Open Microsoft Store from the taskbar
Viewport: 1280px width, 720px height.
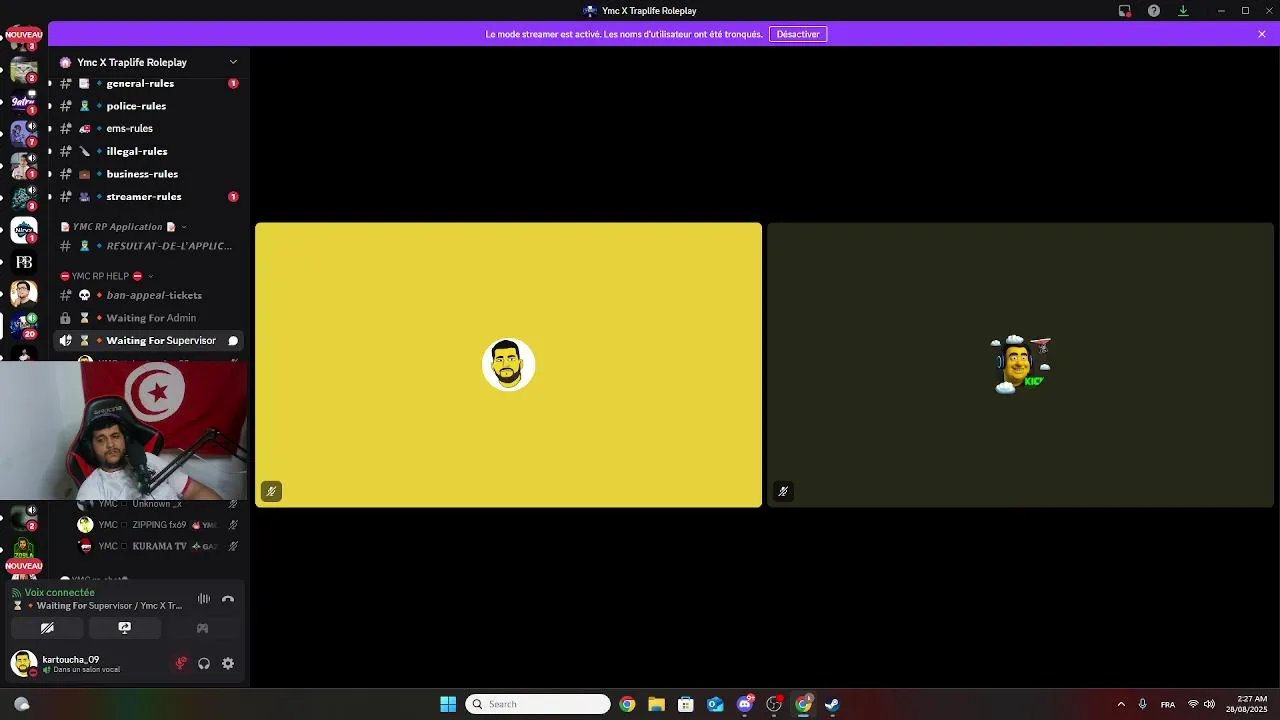pos(686,704)
